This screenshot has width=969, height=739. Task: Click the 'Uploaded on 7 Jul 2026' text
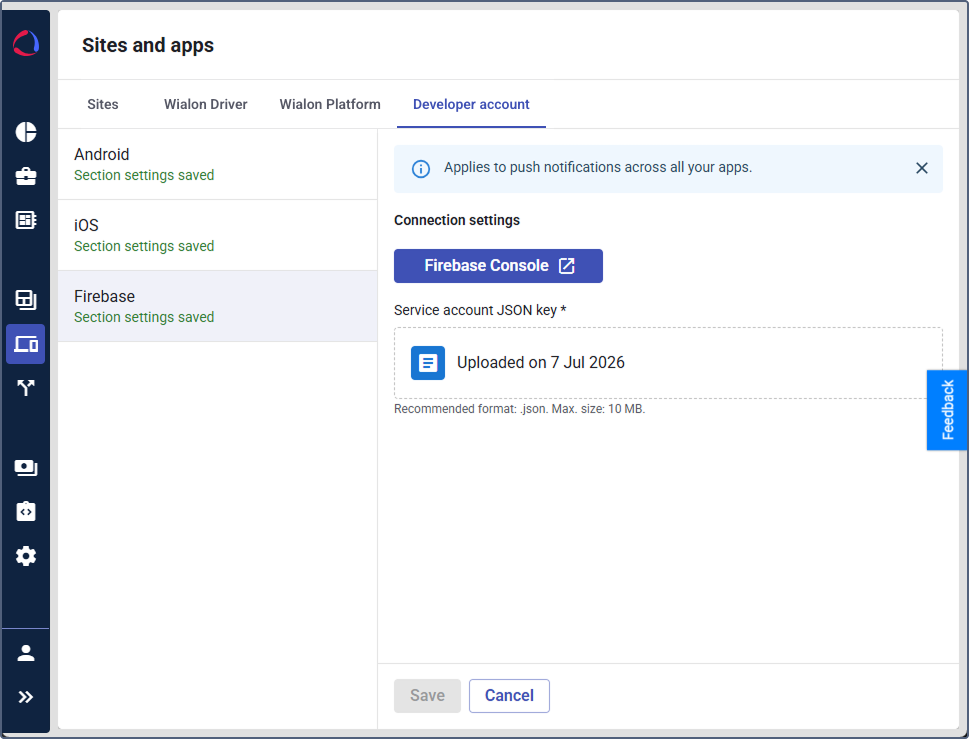pos(541,363)
